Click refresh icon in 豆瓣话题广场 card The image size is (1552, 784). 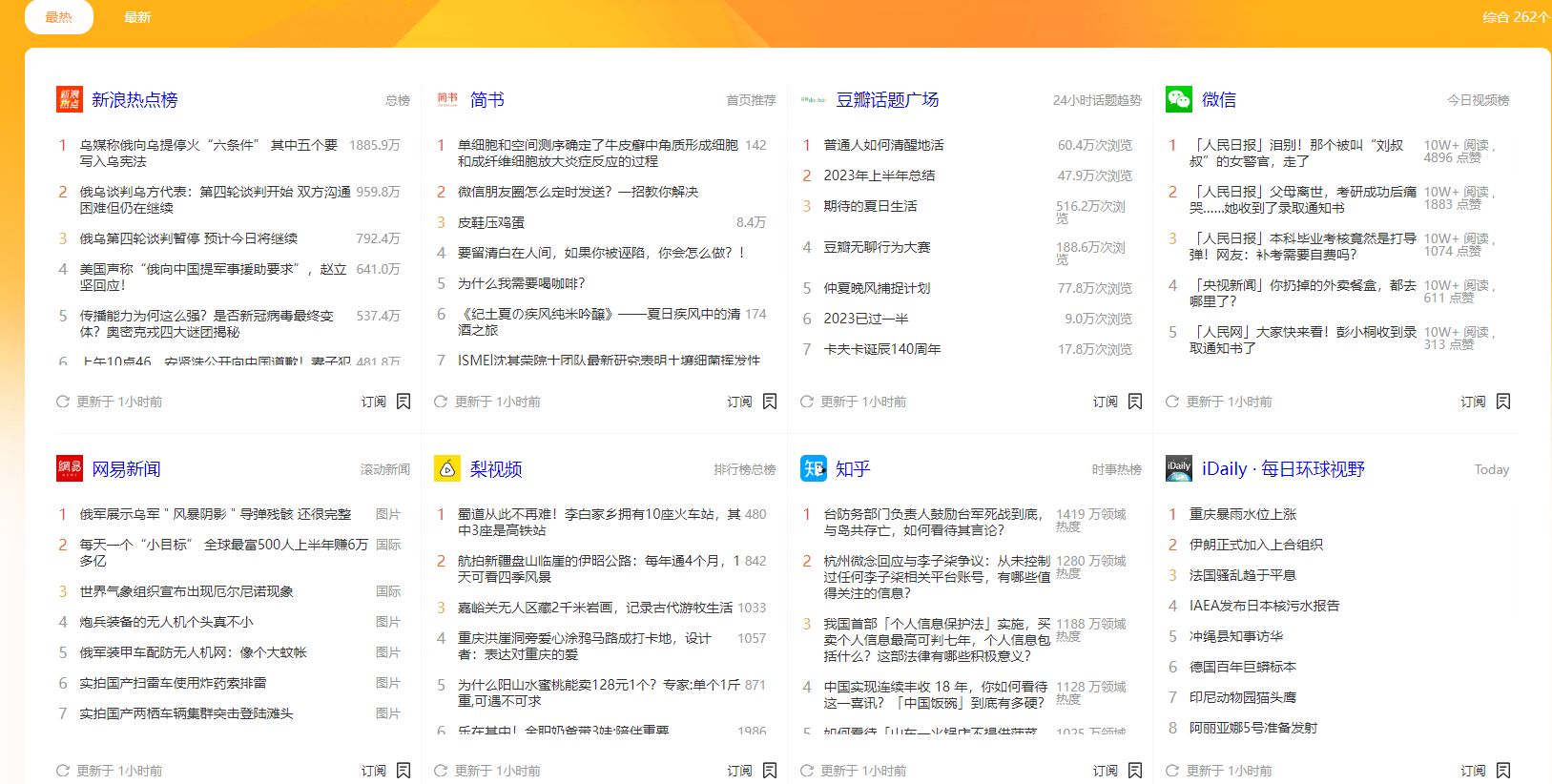tap(807, 402)
